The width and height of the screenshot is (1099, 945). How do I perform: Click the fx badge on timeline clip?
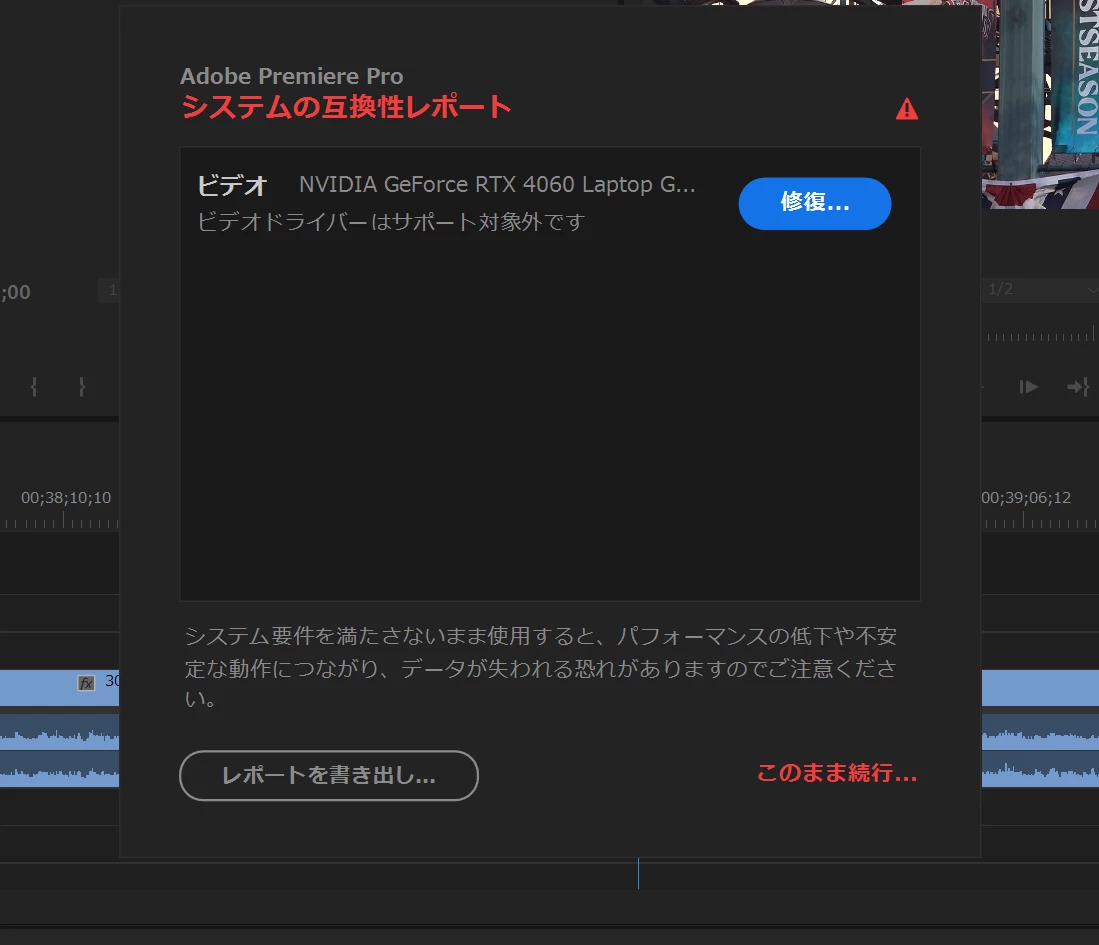click(x=86, y=683)
